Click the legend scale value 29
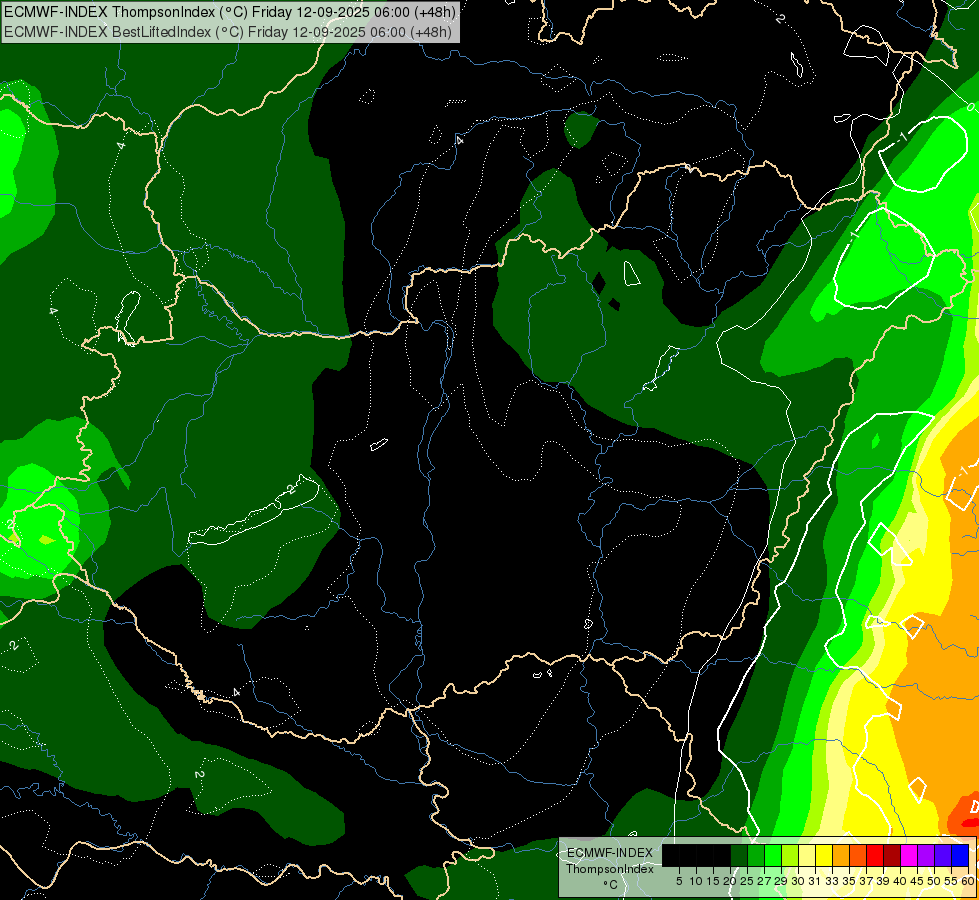 pyautogui.click(x=781, y=881)
